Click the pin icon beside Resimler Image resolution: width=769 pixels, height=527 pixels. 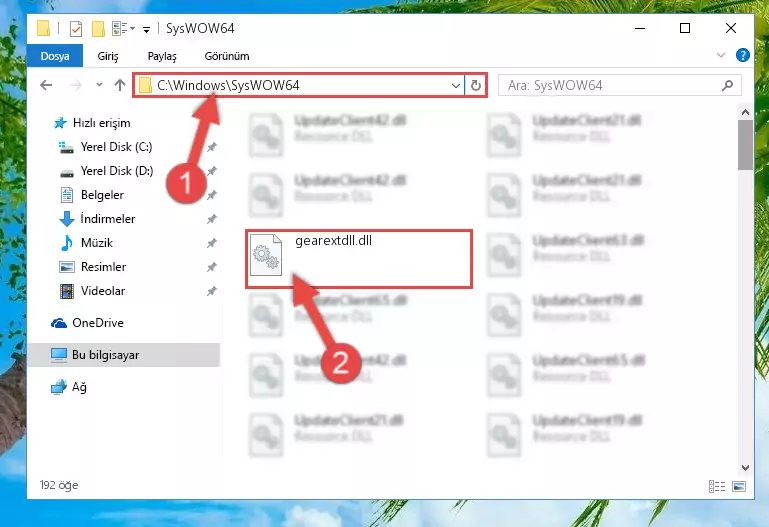coord(212,267)
